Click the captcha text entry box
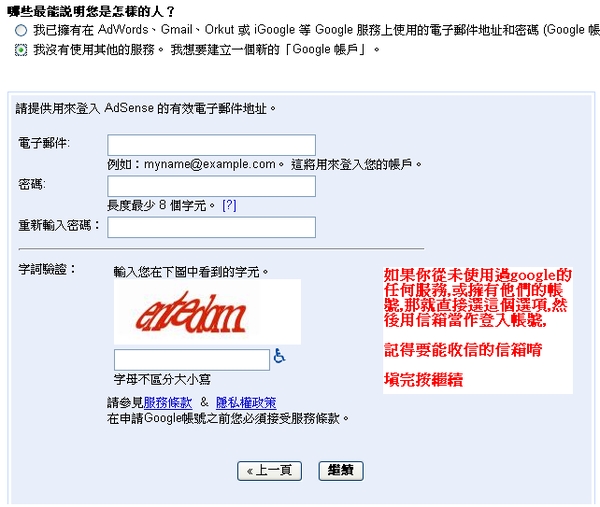 [x=192, y=360]
